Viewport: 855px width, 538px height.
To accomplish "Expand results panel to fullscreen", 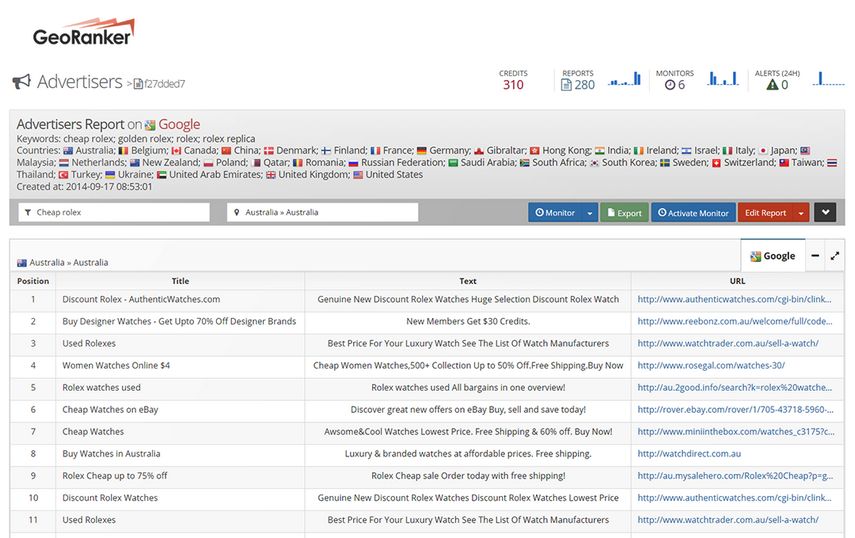I will point(835,256).
